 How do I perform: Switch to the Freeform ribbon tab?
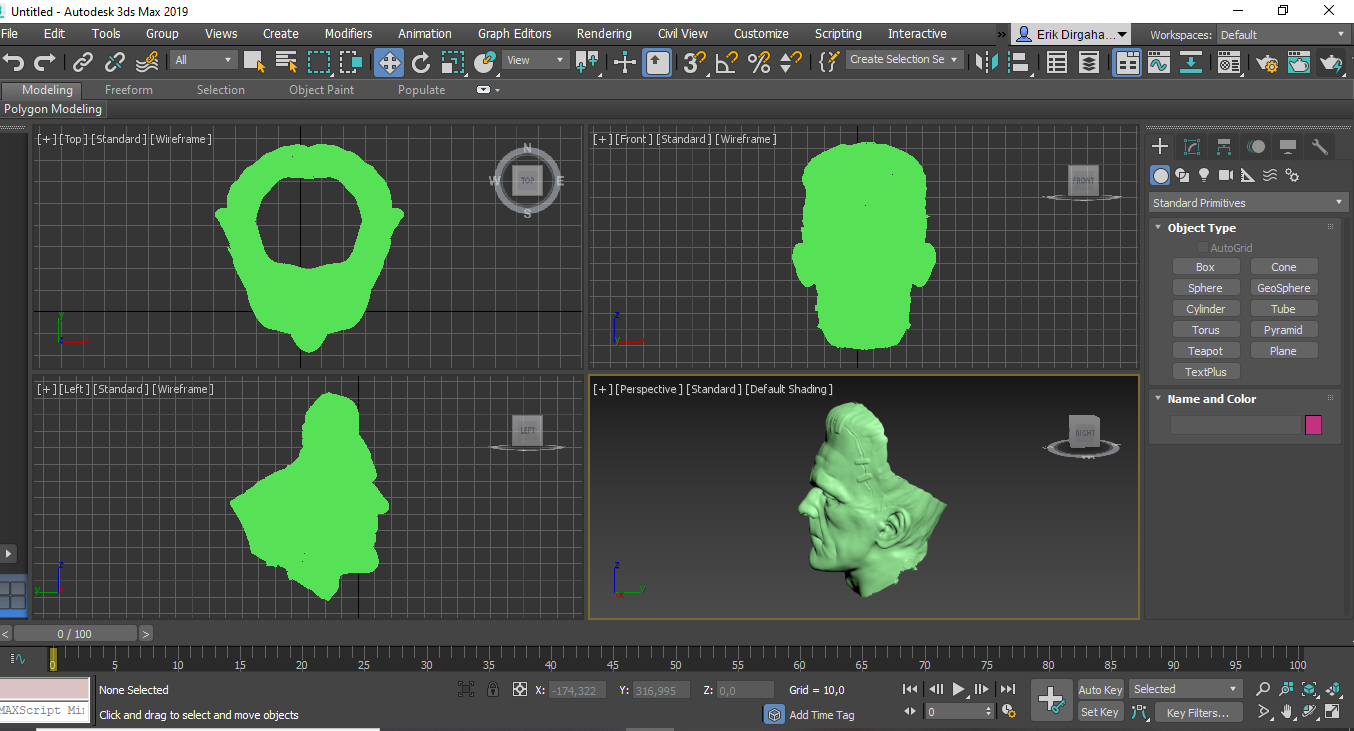129,90
